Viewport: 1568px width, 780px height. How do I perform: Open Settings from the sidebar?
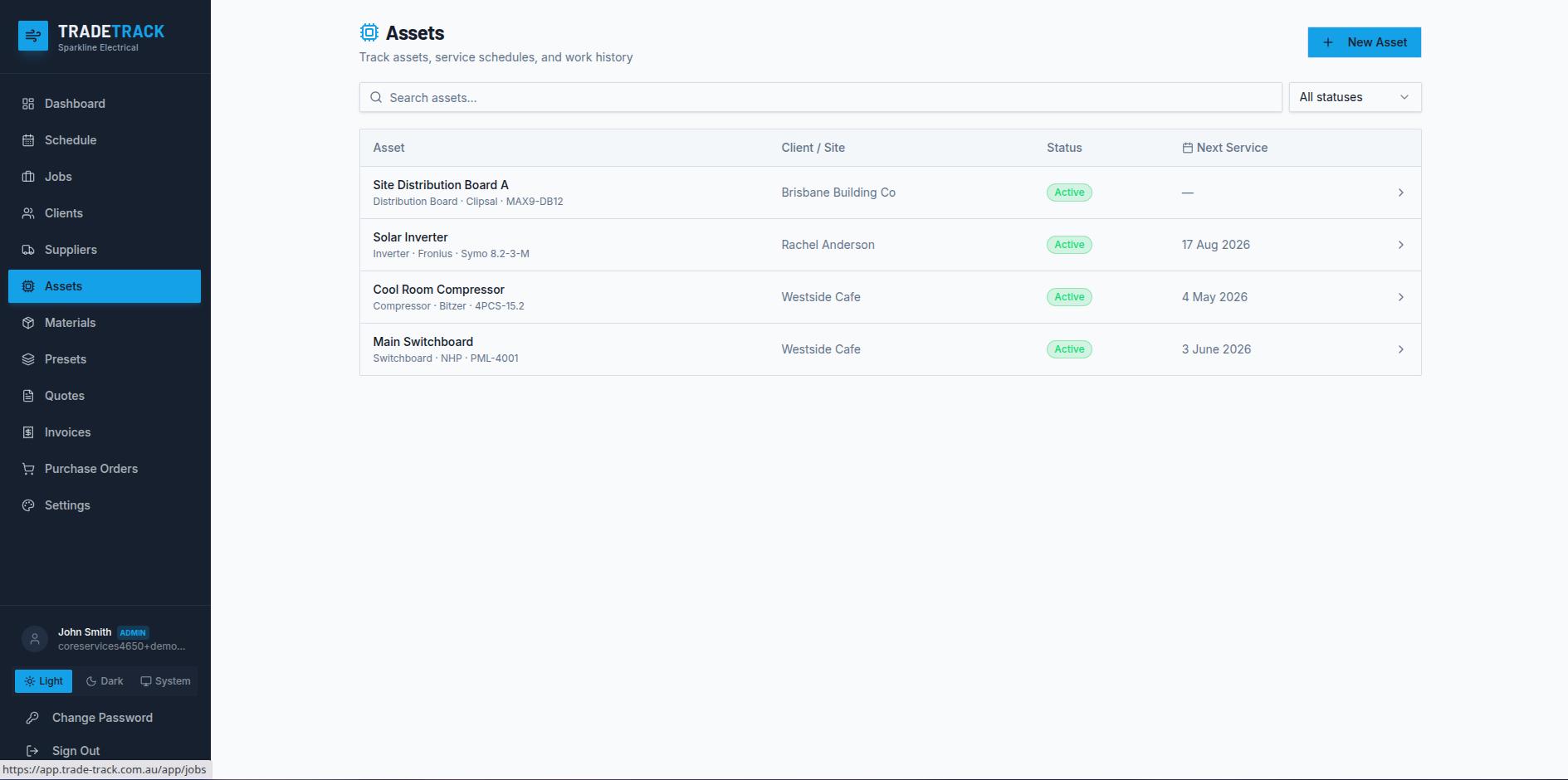(105, 505)
